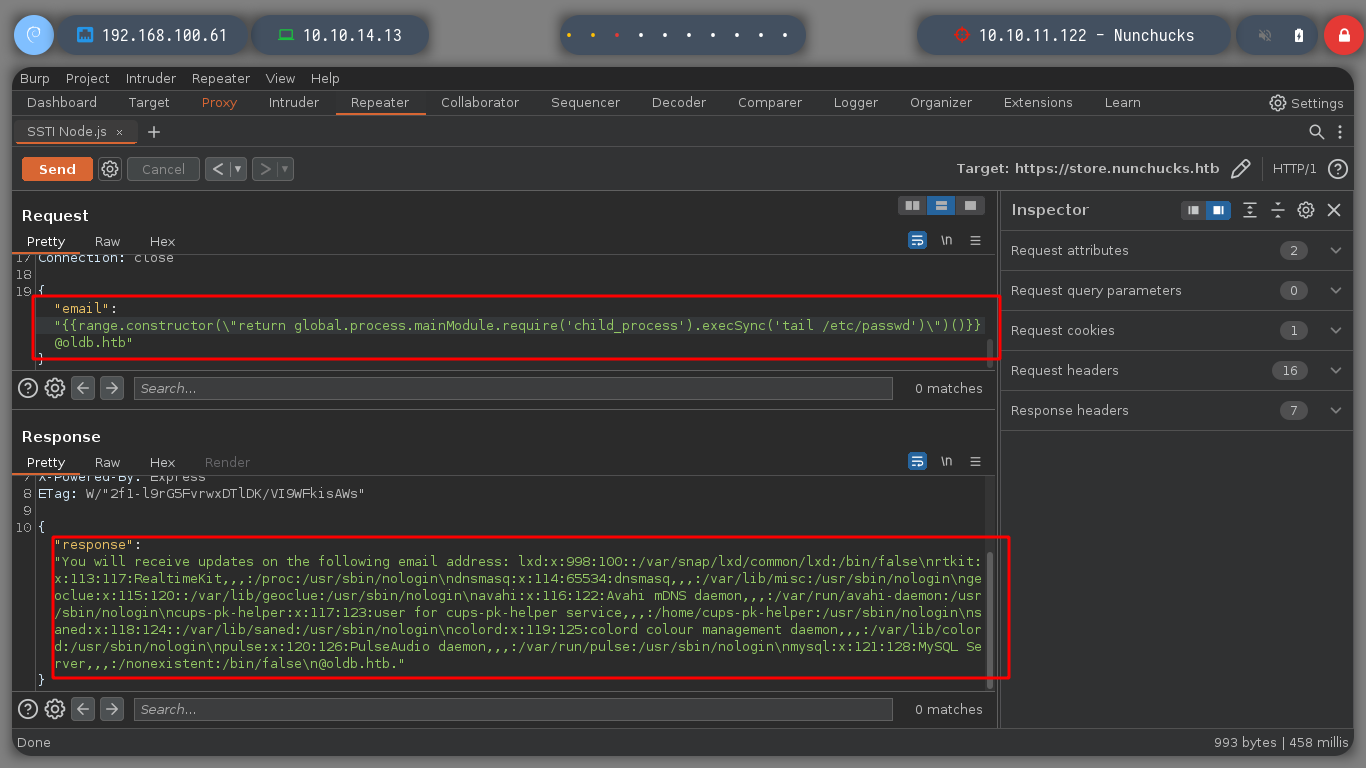Edit target with the pencil icon
The height and width of the screenshot is (768, 1366).
(1241, 169)
